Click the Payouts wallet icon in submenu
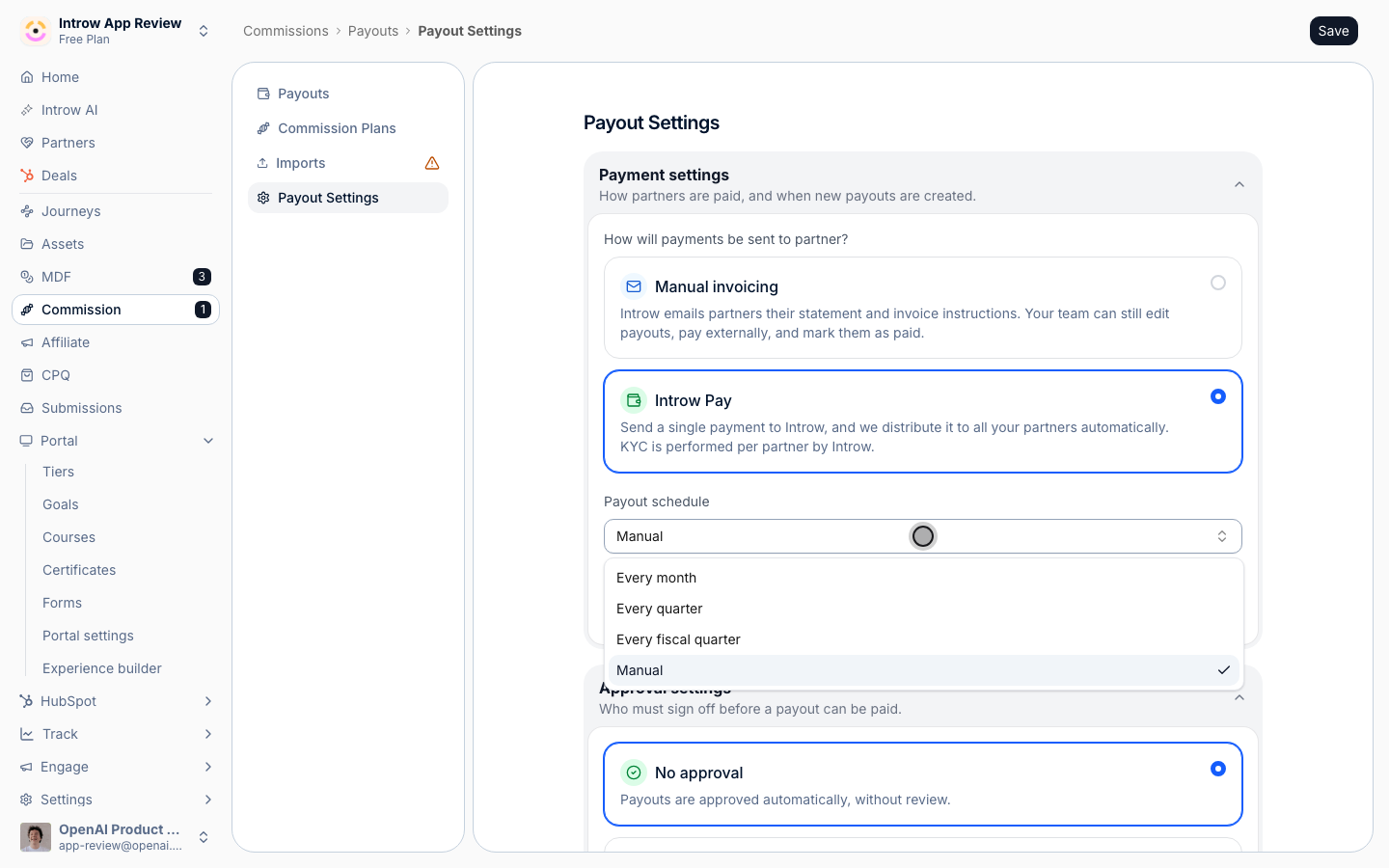This screenshot has width=1389, height=868. tap(263, 94)
